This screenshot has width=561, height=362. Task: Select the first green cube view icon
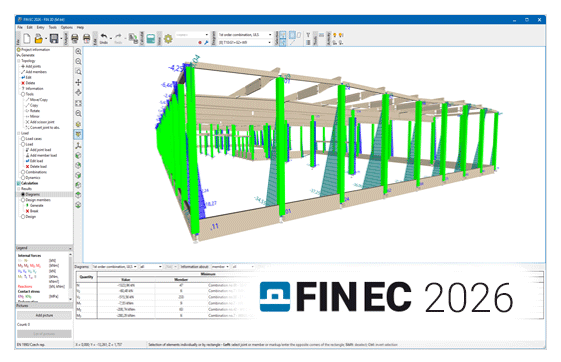coord(78,156)
